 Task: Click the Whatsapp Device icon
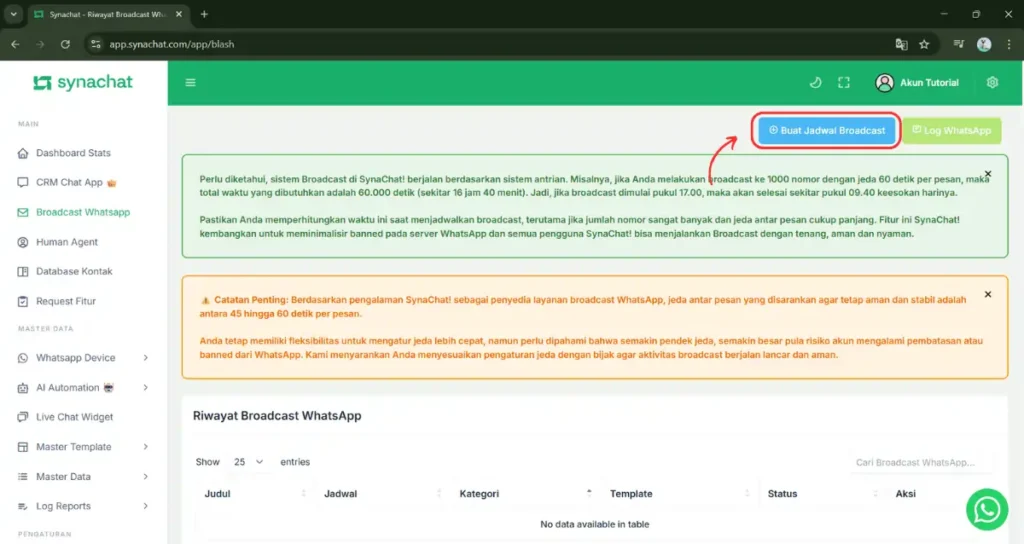pos(23,358)
